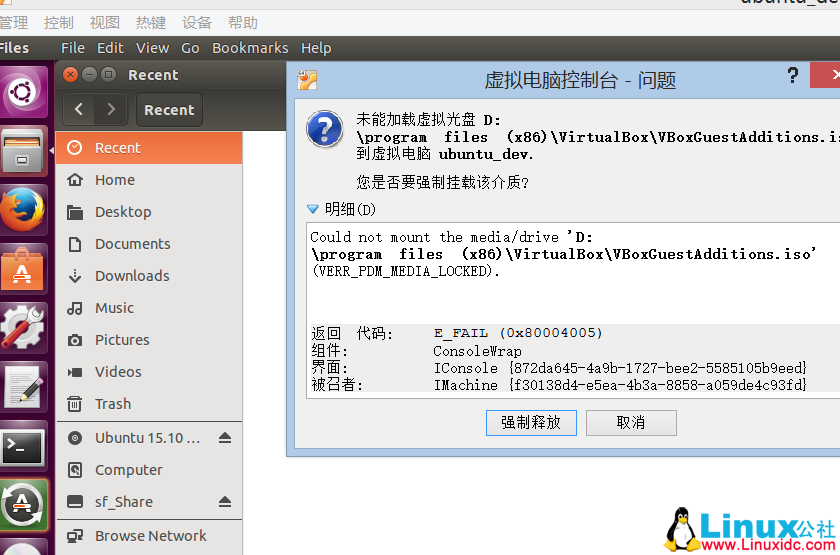Viewport: 840px width, 555px height.
Task: Select the Home label in the sidebar
Action: coord(115,180)
